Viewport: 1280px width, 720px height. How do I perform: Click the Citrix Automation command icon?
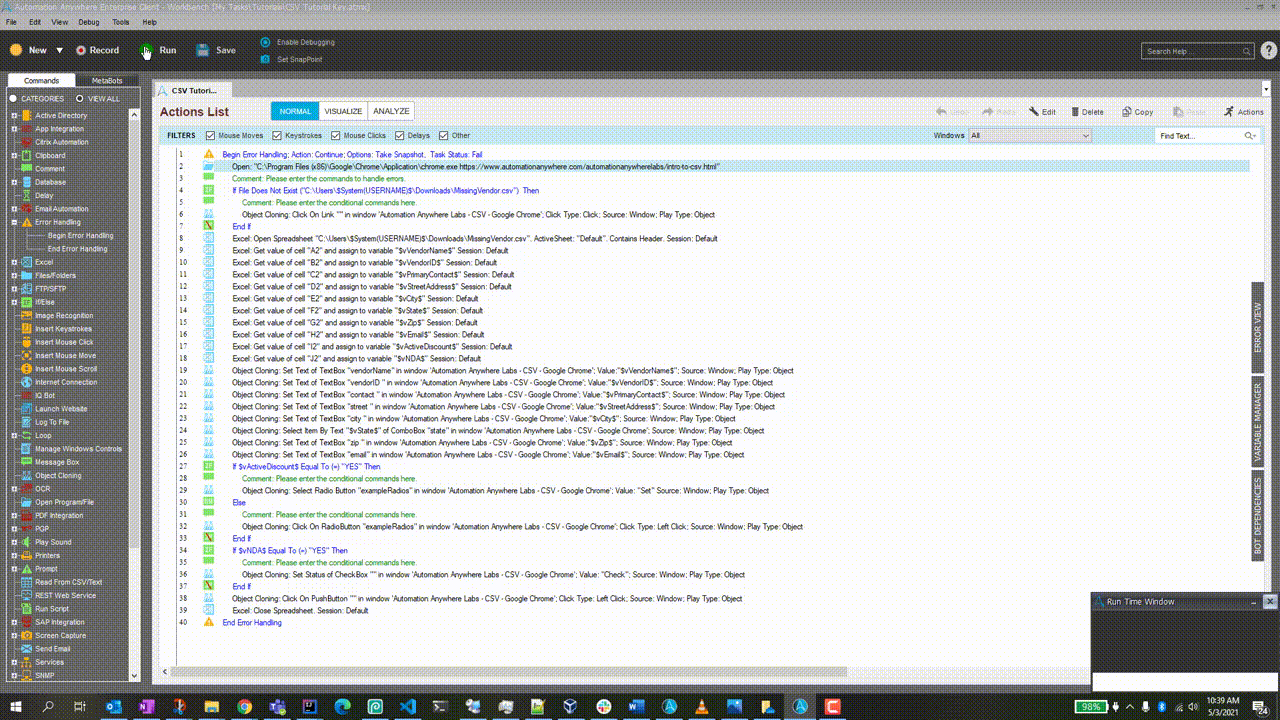27,142
